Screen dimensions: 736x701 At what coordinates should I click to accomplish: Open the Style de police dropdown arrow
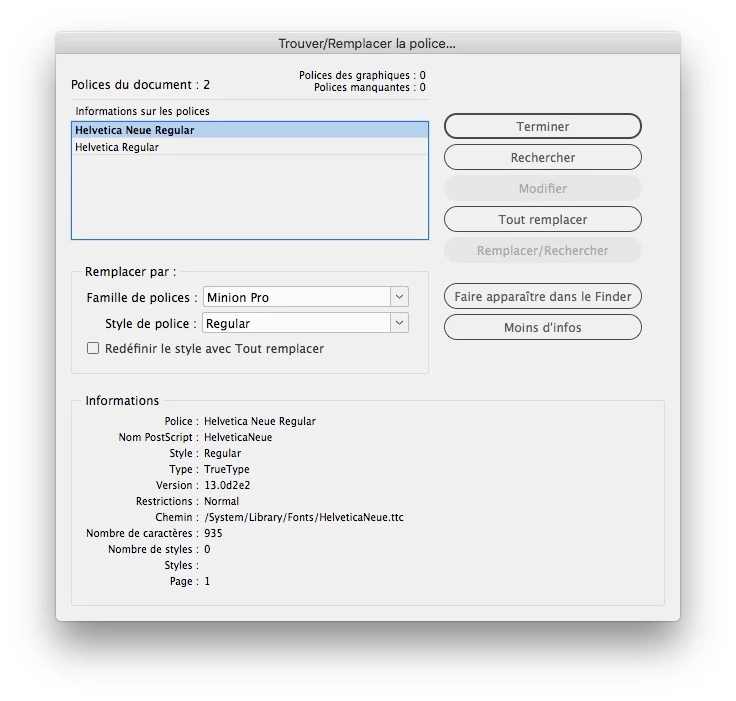tap(399, 323)
